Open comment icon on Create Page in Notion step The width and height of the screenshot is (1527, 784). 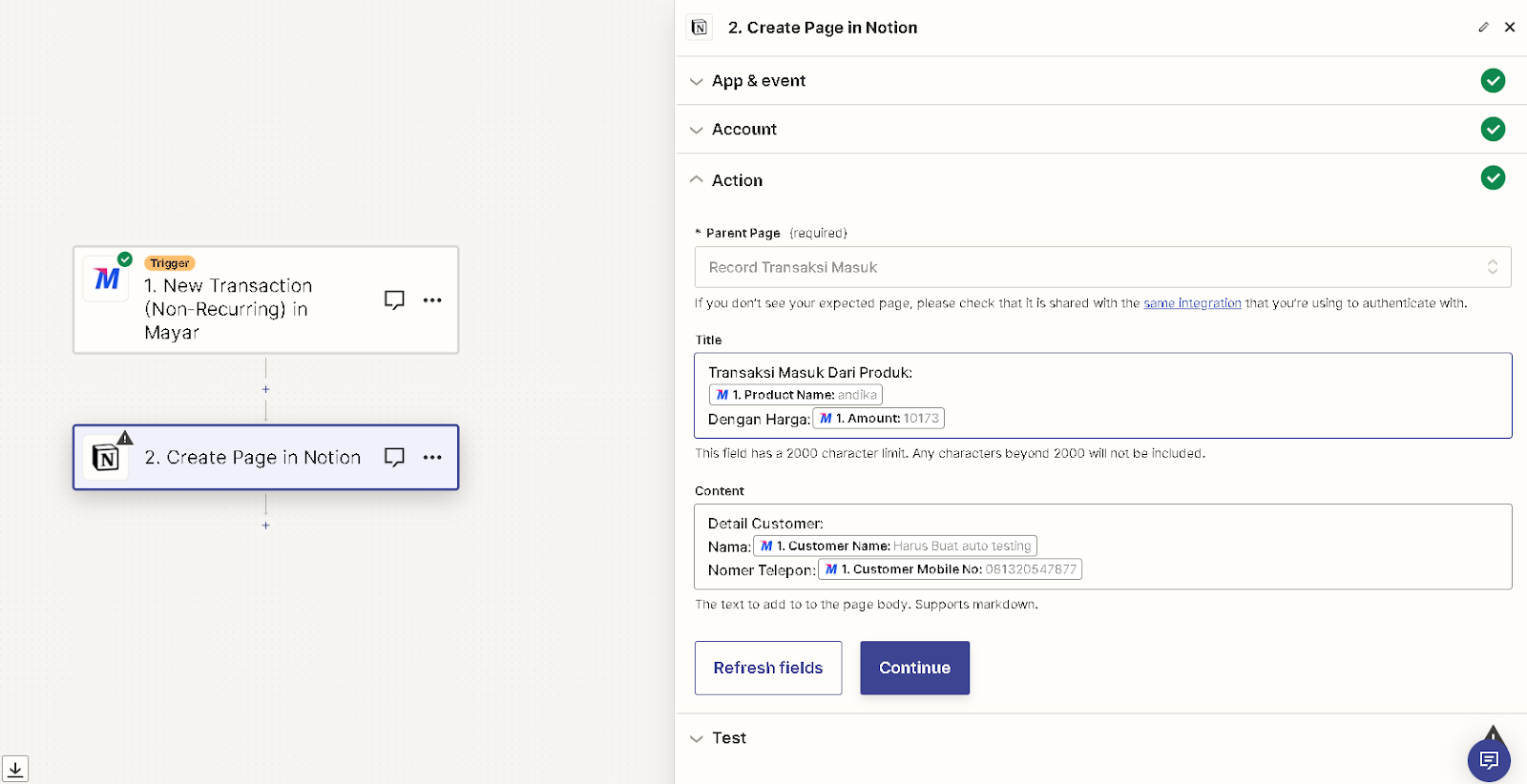(x=394, y=458)
